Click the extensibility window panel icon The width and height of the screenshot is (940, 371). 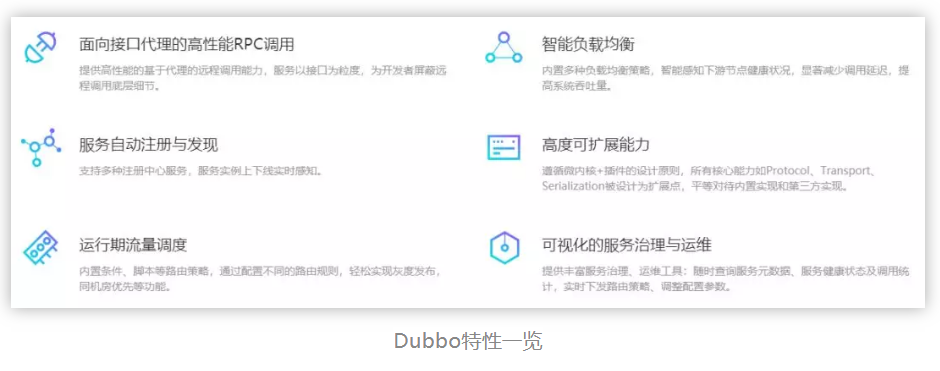504,147
